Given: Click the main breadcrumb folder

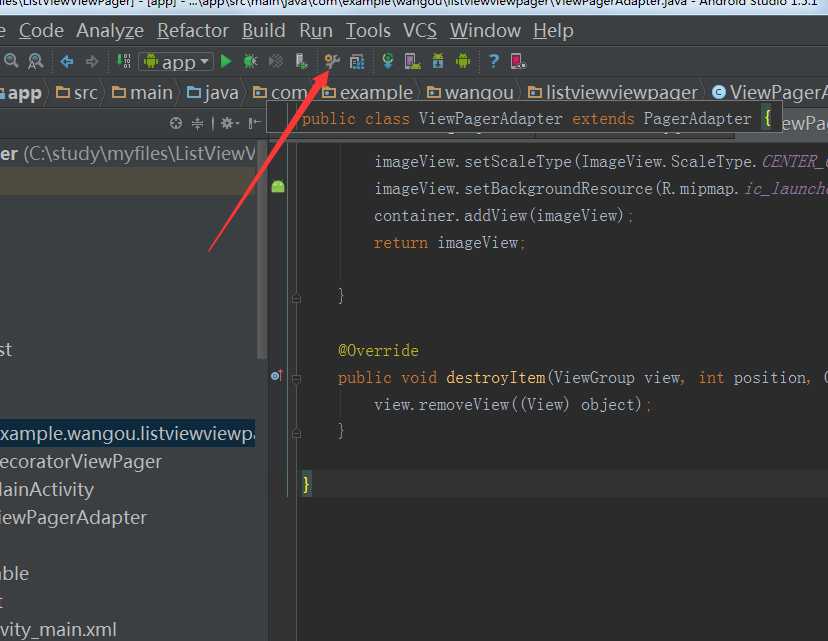Looking at the screenshot, I should point(142,93).
